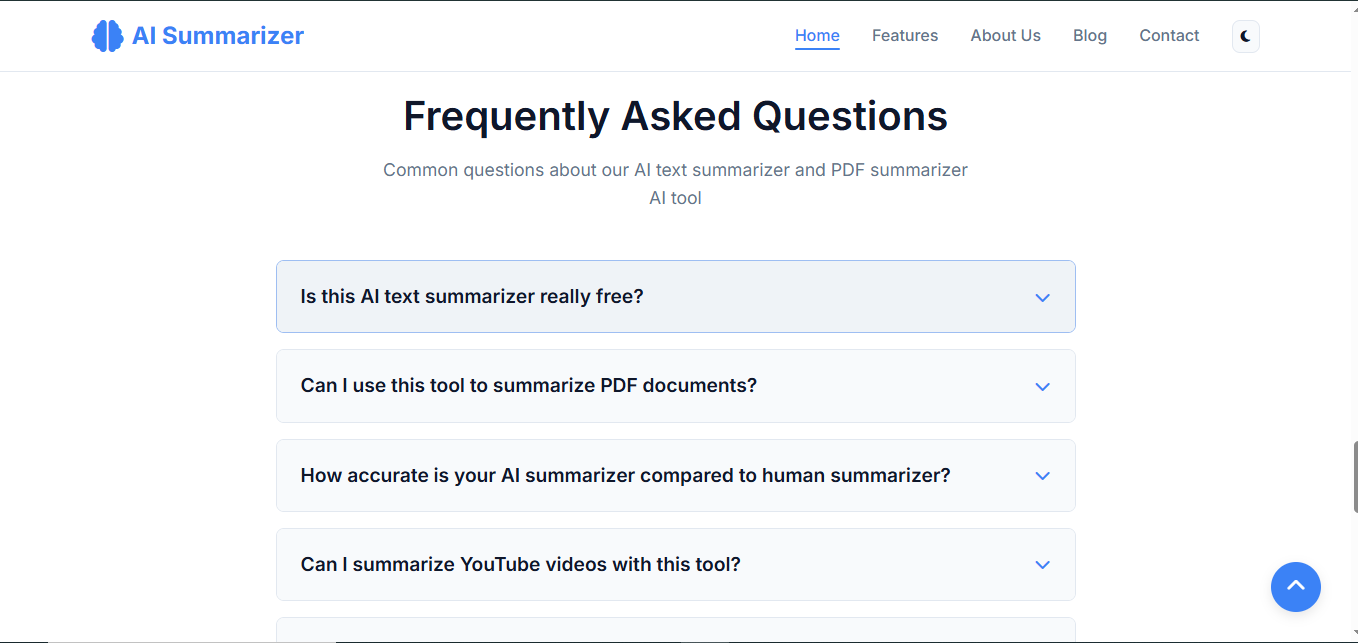
Task: Click chevron beside the accuracy question
Action: [1042, 476]
